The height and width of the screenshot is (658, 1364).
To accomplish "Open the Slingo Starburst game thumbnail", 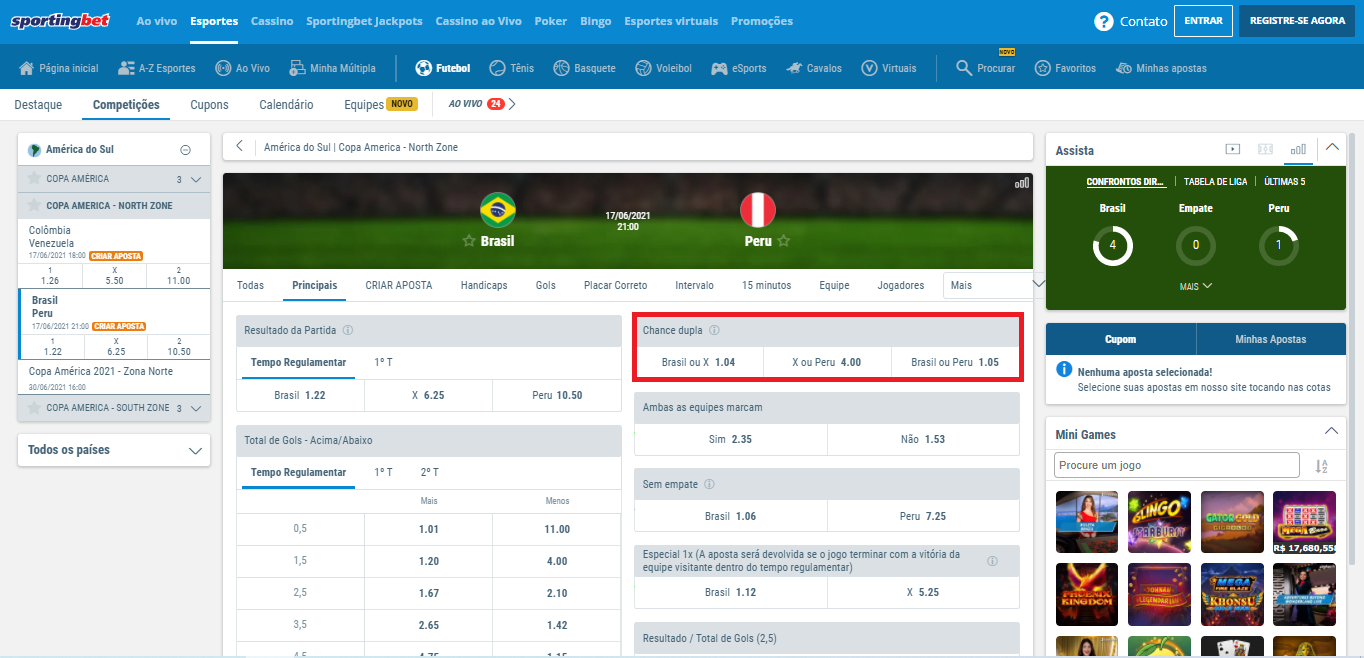I will [x=1159, y=522].
